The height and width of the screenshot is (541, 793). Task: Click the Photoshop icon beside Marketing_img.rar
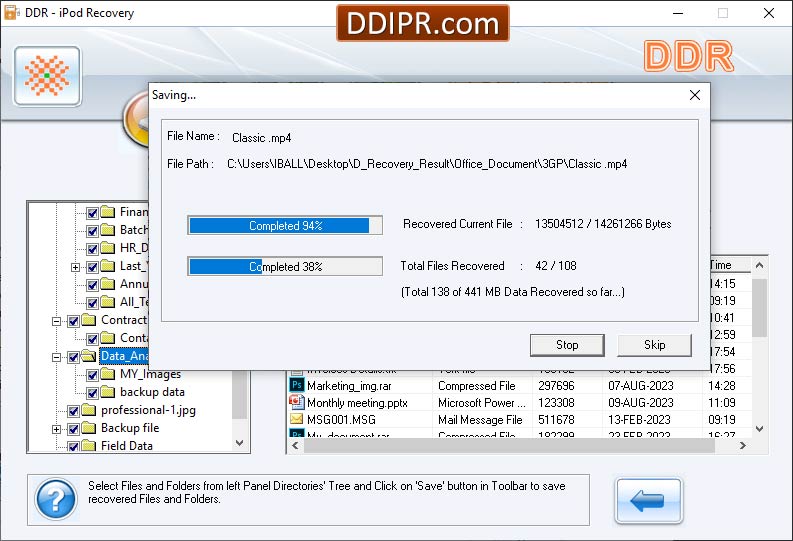click(296, 385)
